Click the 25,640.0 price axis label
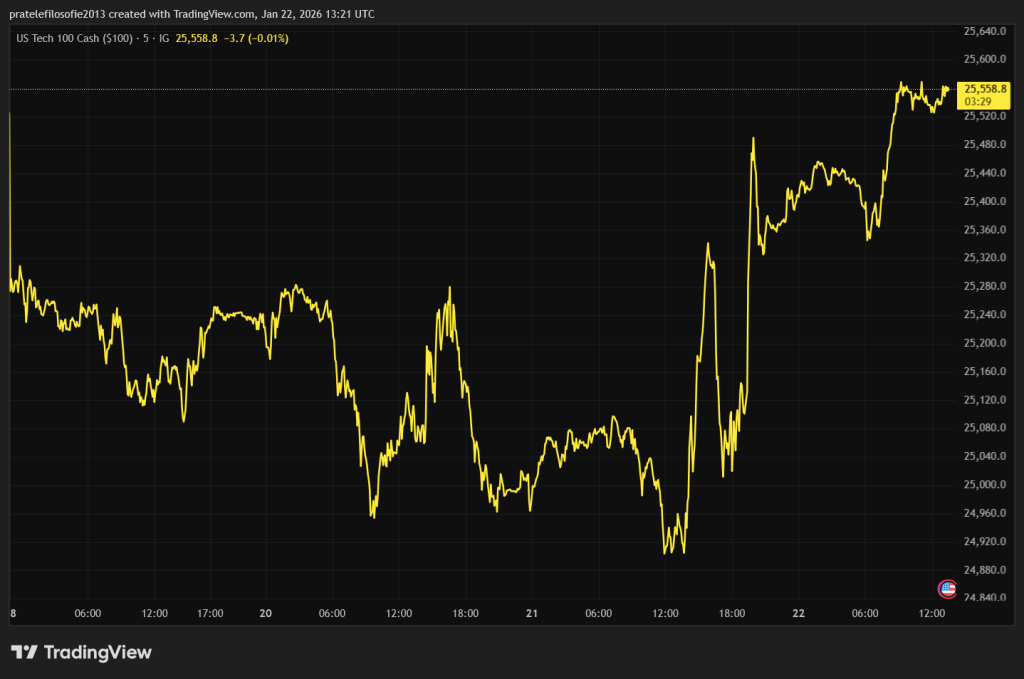Viewport: 1024px width, 679px height. pos(983,31)
